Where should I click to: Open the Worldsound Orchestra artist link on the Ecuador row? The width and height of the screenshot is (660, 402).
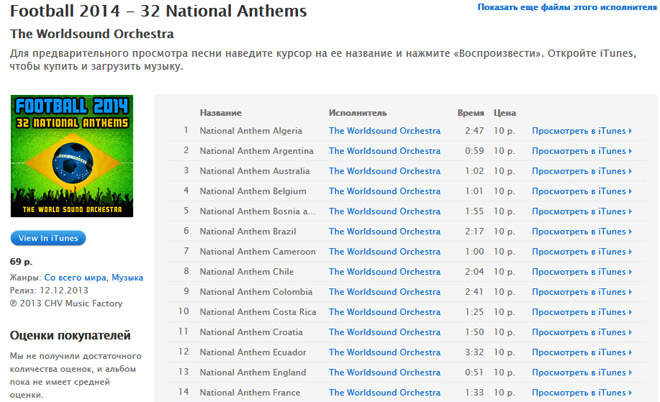(x=385, y=352)
